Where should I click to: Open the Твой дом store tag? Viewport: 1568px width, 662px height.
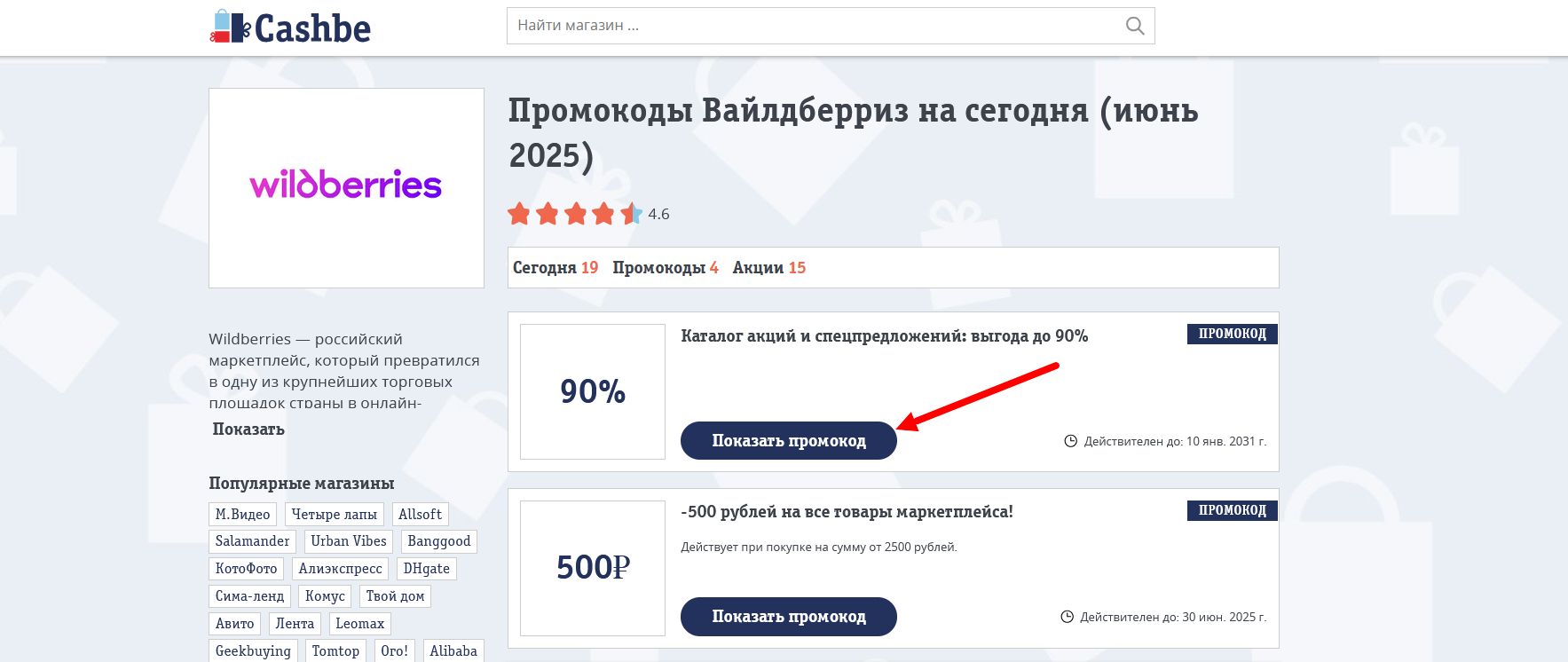pos(395,596)
